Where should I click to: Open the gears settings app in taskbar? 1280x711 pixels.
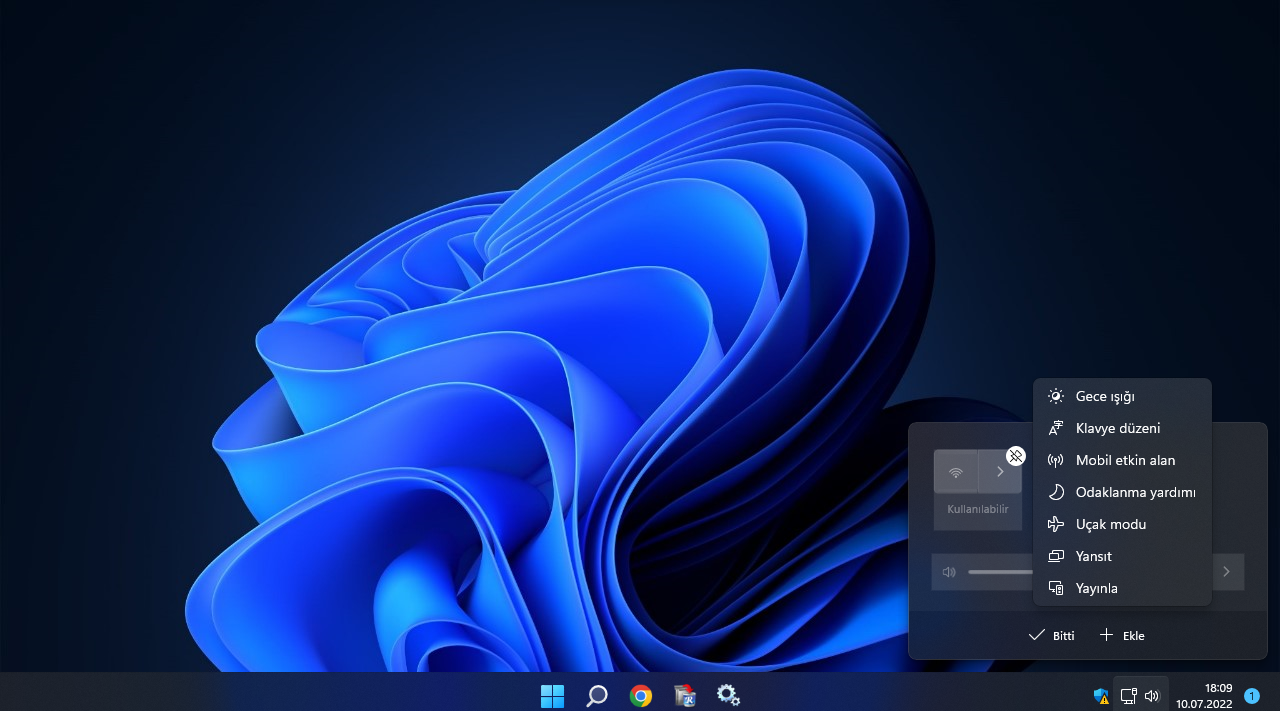click(x=728, y=695)
